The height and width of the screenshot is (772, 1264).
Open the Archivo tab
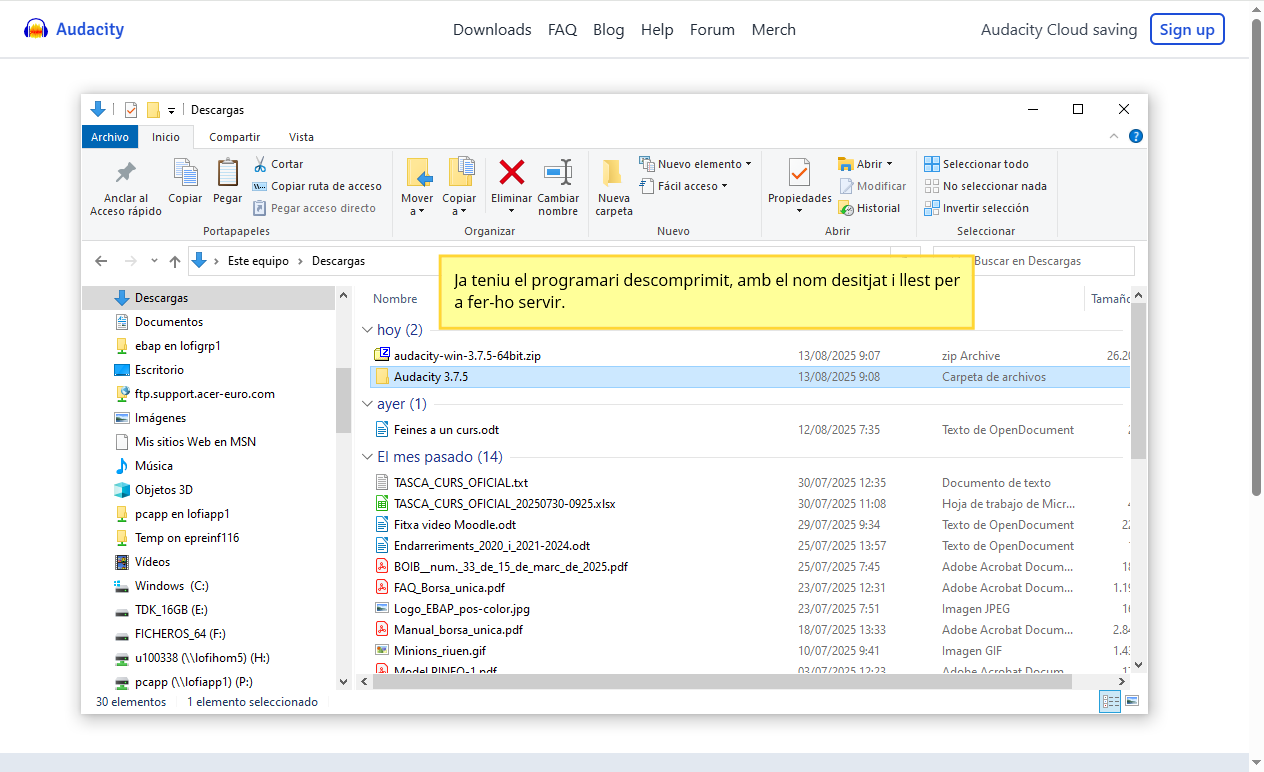[x=110, y=137]
